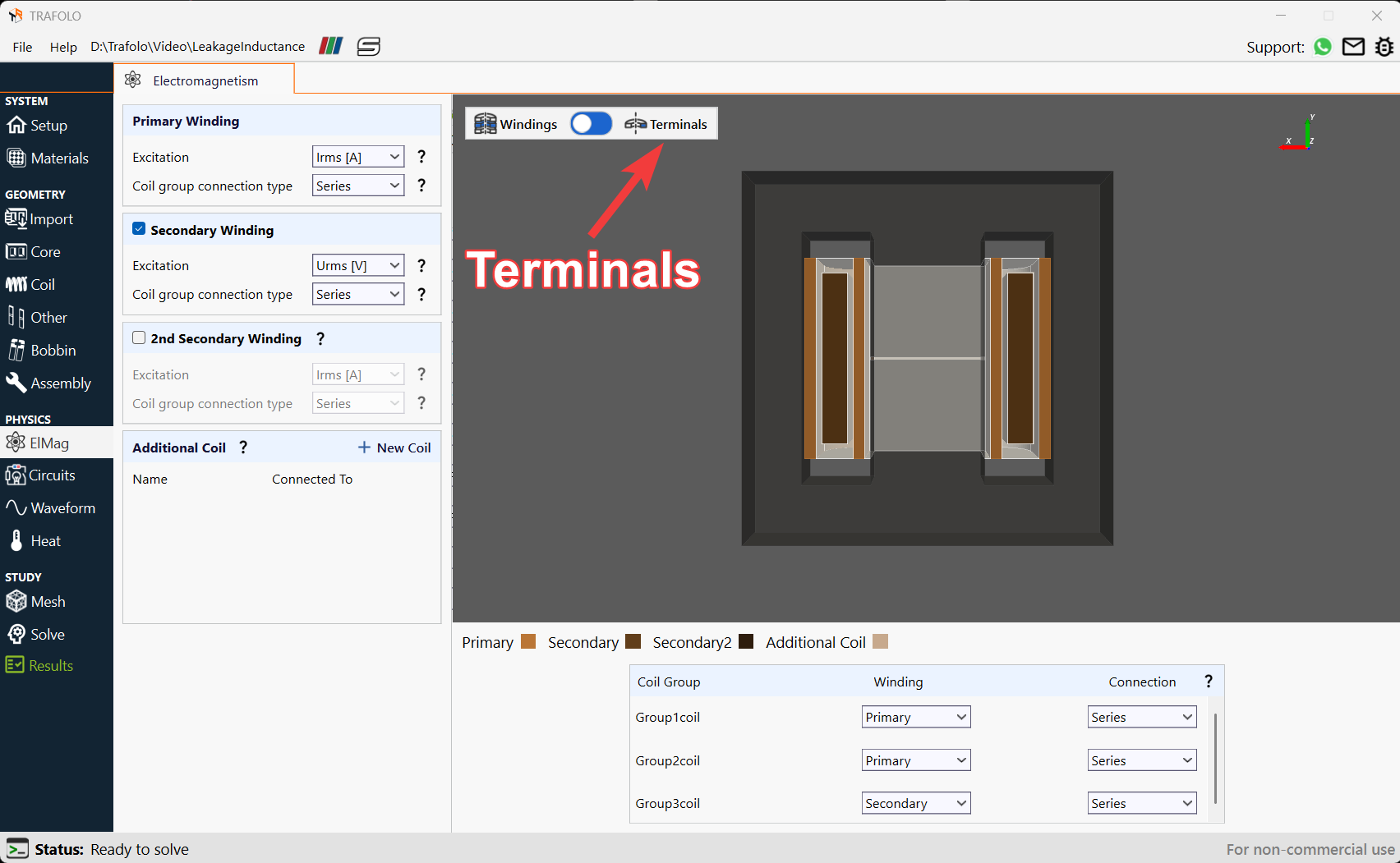1400x863 pixels.
Task: Open the Heat physics page
Action: coord(35,541)
